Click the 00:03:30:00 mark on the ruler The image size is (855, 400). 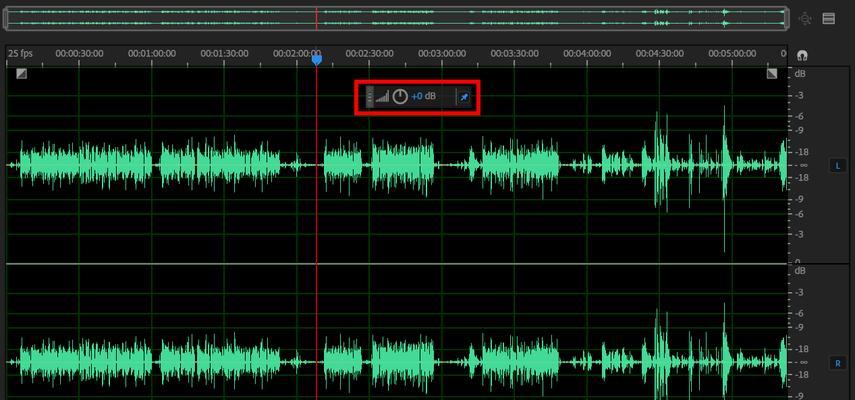514,53
